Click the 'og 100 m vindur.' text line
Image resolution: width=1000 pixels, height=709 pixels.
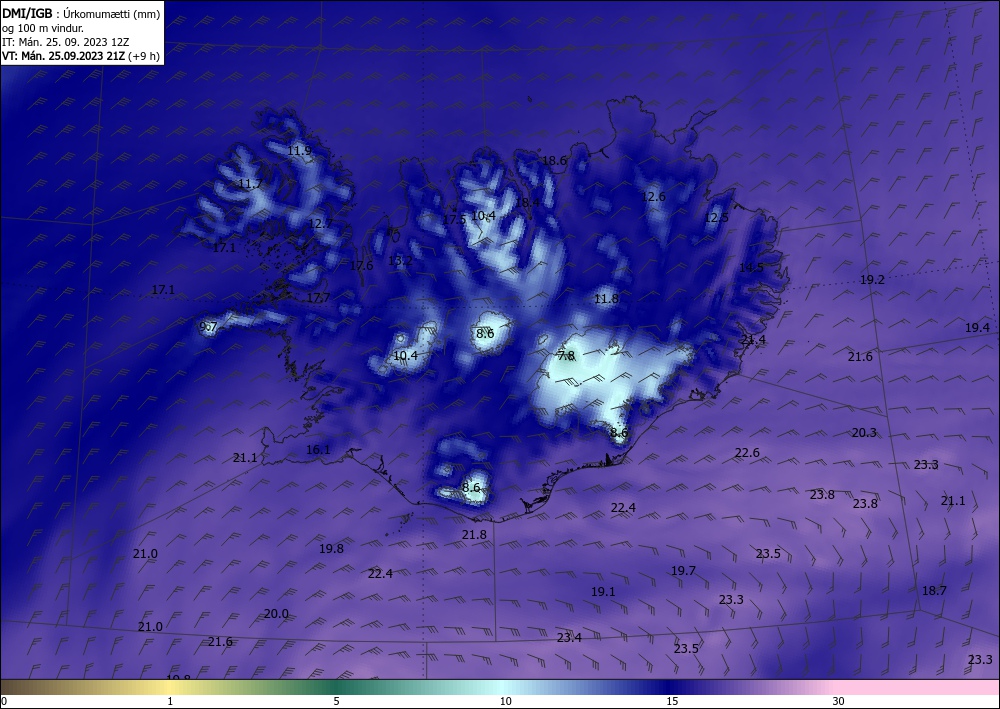coord(43,28)
